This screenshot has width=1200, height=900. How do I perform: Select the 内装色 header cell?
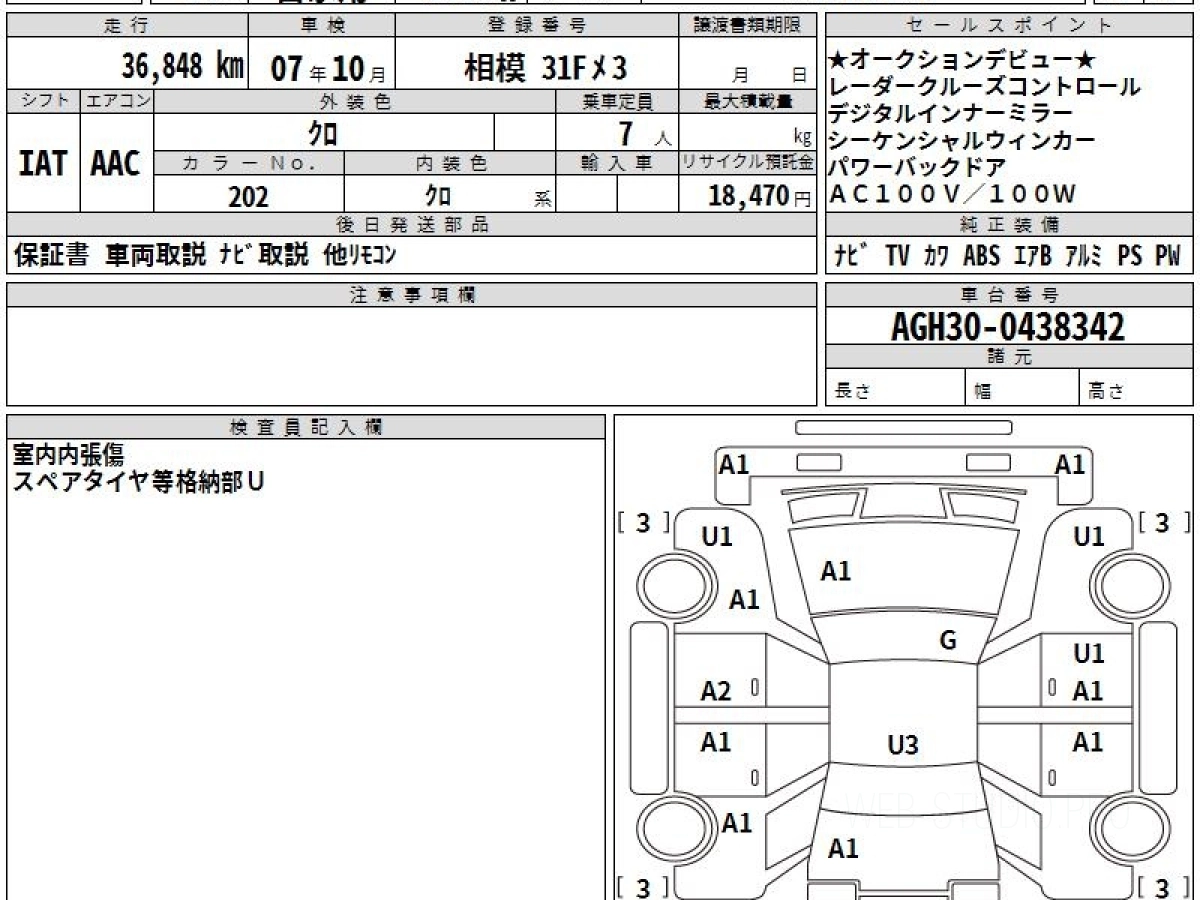pos(449,164)
